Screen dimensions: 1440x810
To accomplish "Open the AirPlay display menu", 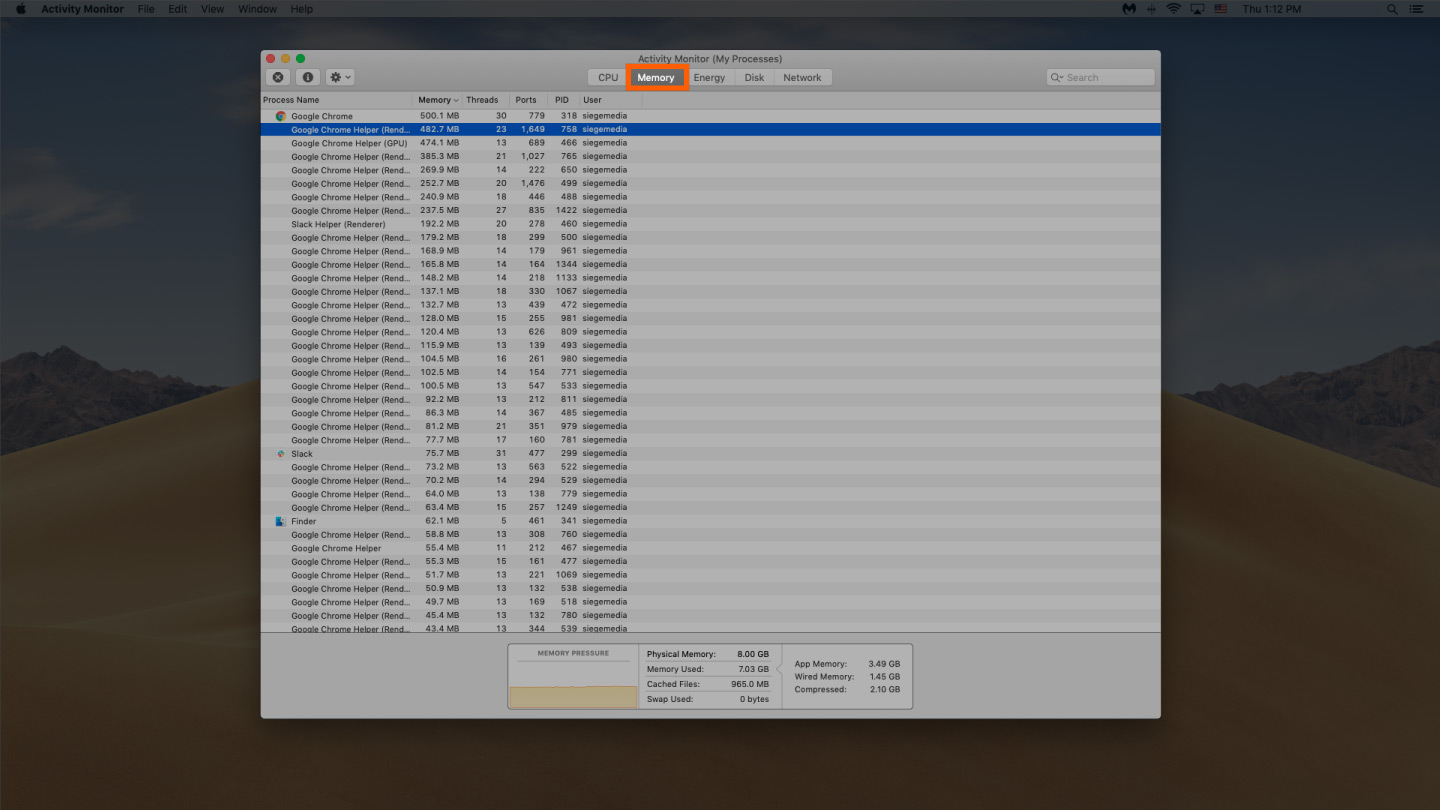I will click(x=1197, y=9).
